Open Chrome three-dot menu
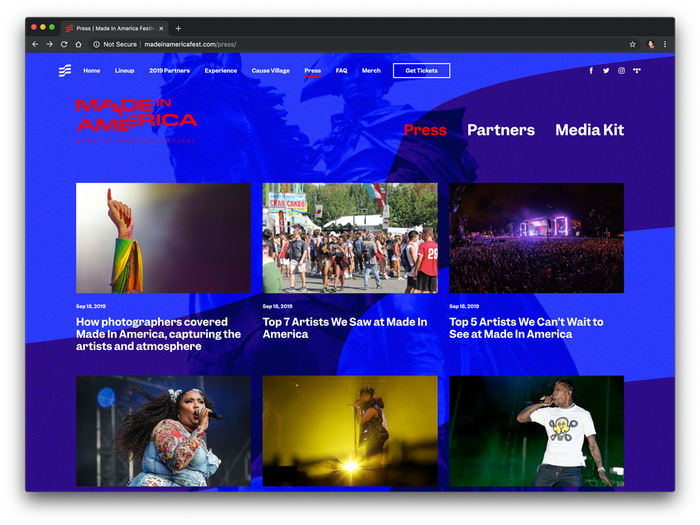Image resolution: width=700 pixels, height=525 pixels. click(x=665, y=44)
